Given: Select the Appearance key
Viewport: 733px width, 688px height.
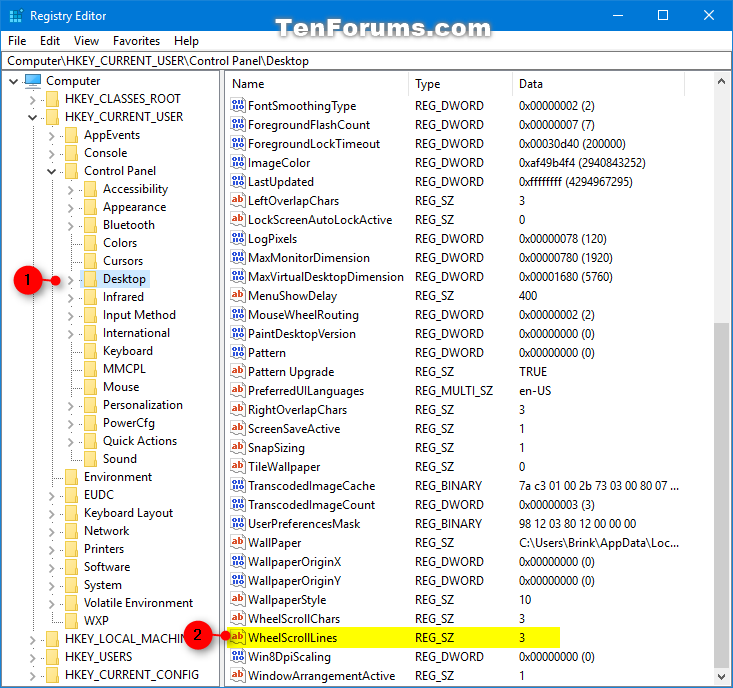Looking at the screenshot, I should (x=134, y=207).
